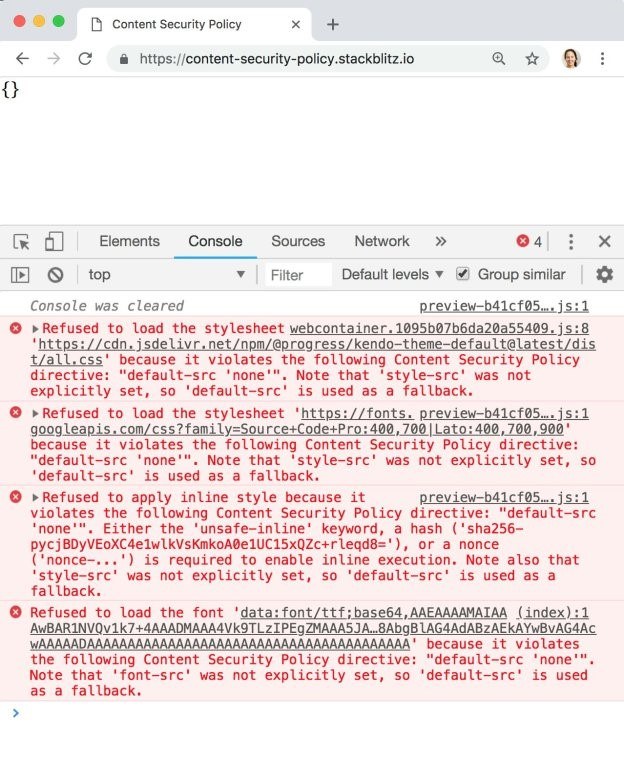
Task: Expand the fonts.googleapis stylesheet error
Action: [35, 414]
